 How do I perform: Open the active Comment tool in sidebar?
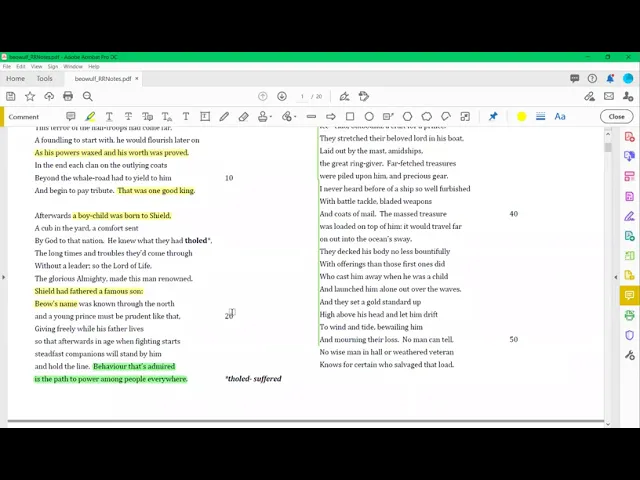point(629,295)
